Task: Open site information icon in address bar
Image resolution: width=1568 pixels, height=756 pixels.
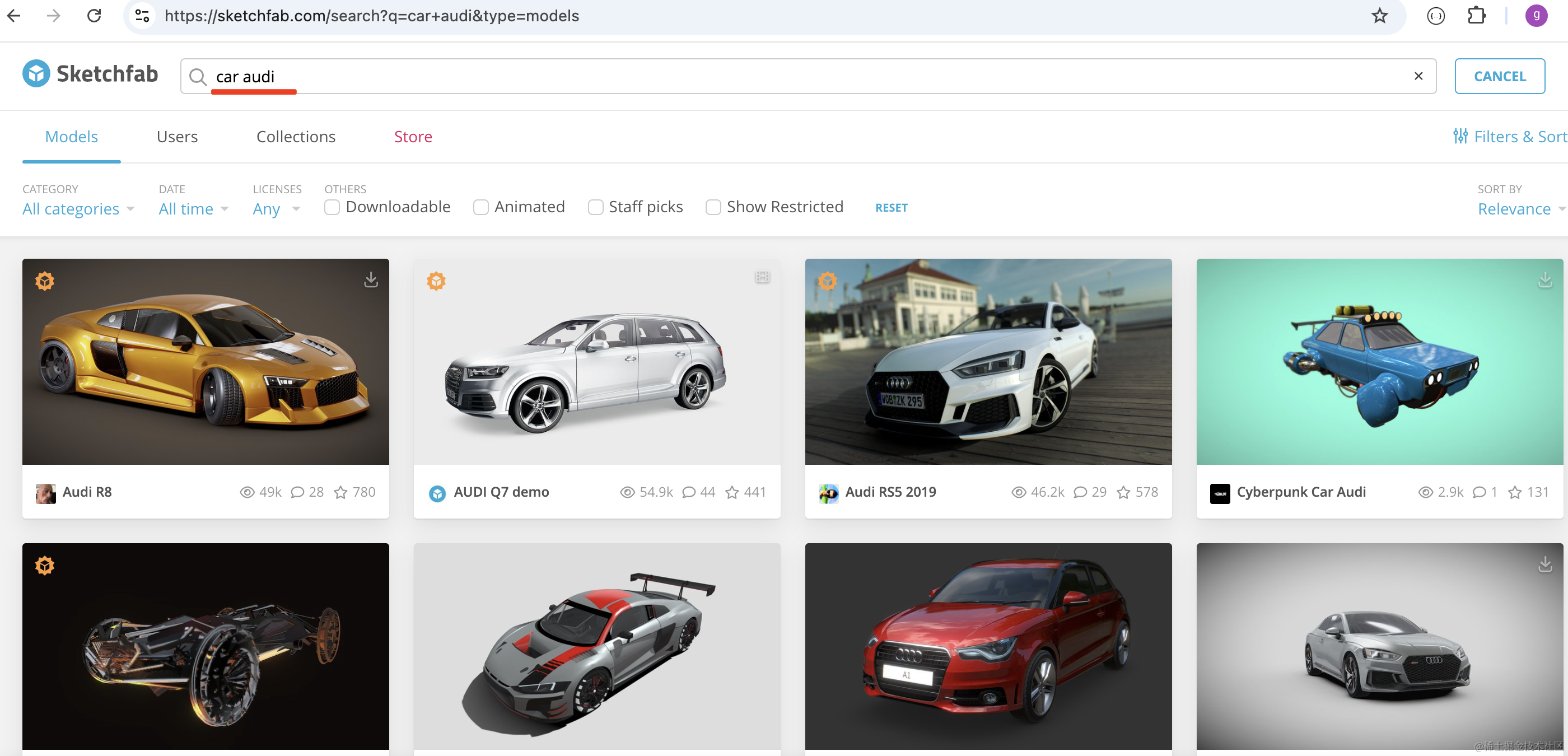Action: 142,16
